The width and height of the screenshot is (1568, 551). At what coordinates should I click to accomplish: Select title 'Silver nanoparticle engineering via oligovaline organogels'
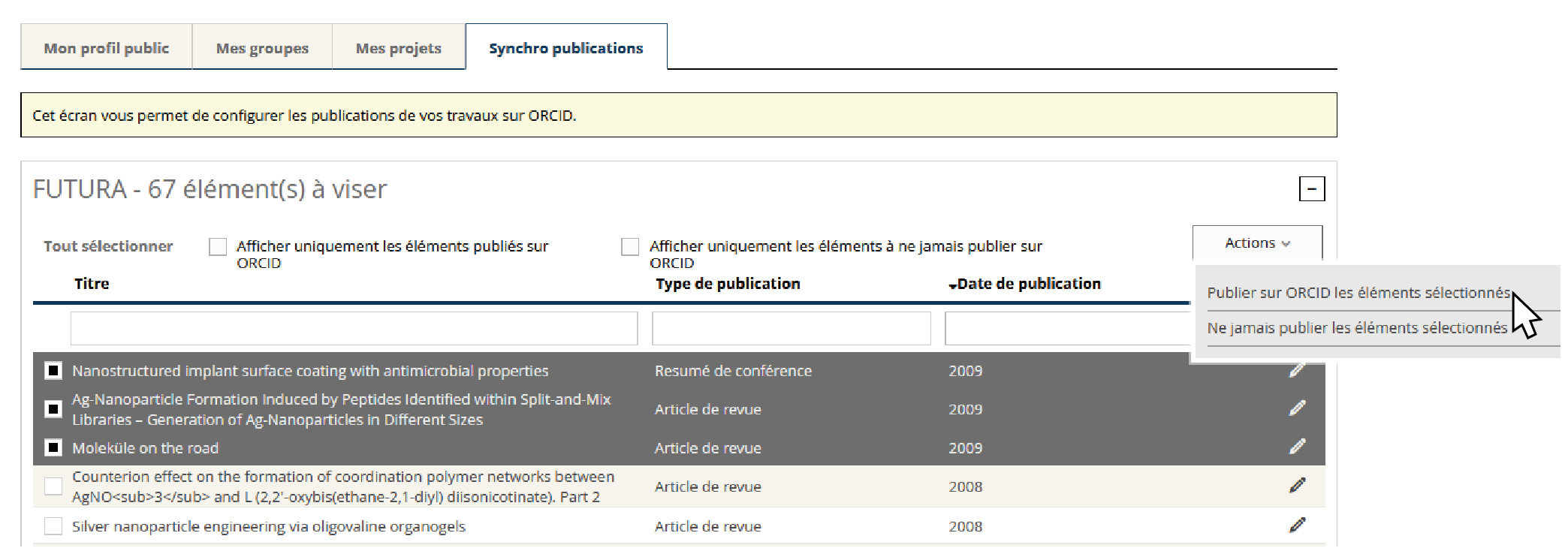pos(269,526)
